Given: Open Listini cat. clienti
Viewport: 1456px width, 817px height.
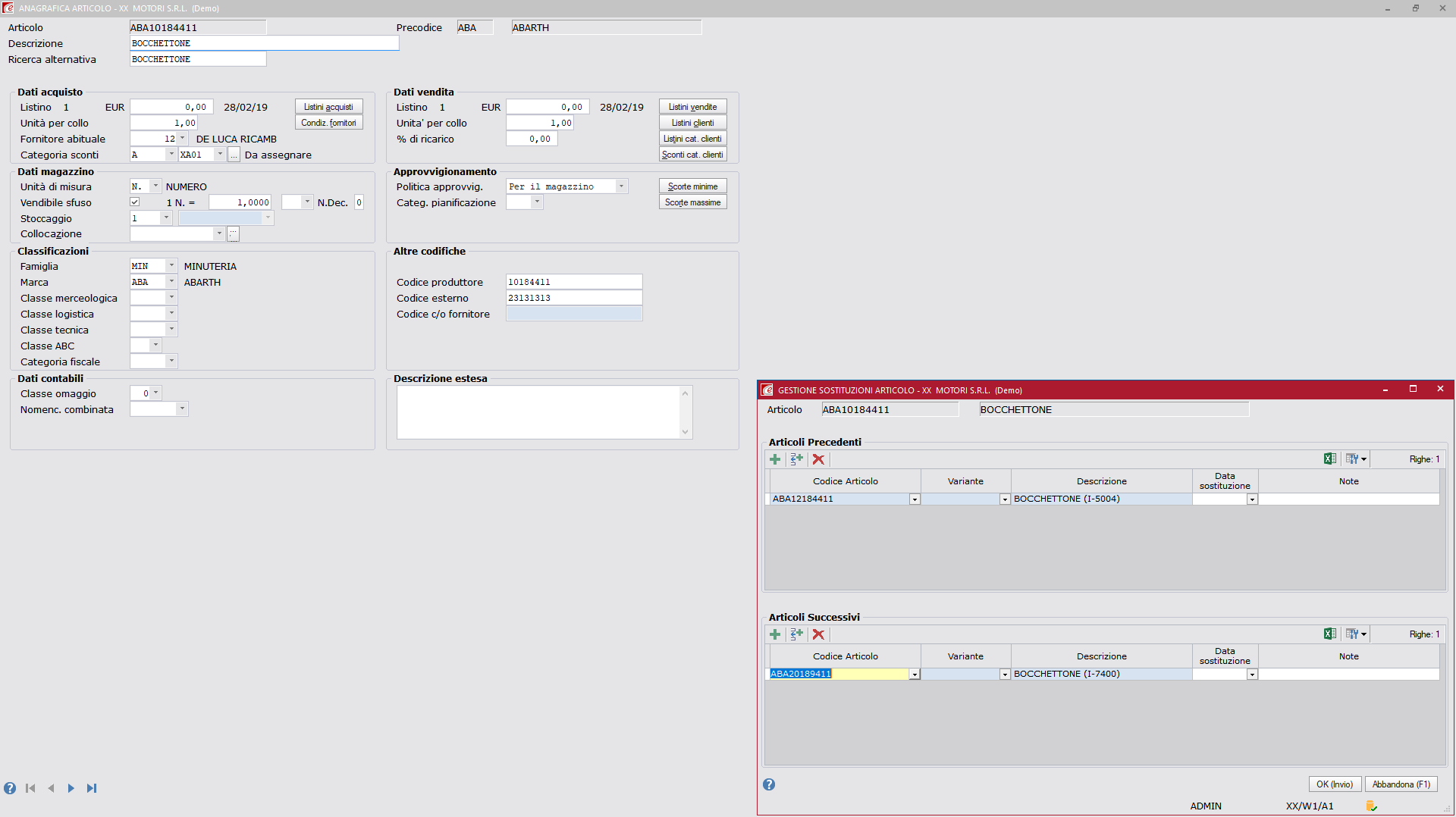Looking at the screenshot, I should click(x=692, y=139).
